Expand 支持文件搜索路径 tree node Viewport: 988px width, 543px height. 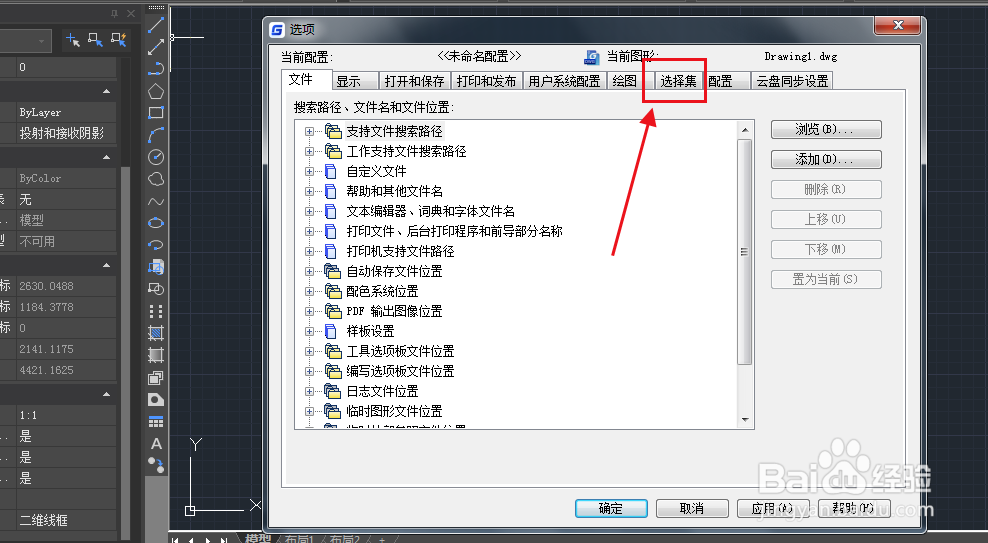[x=309, y=131]
